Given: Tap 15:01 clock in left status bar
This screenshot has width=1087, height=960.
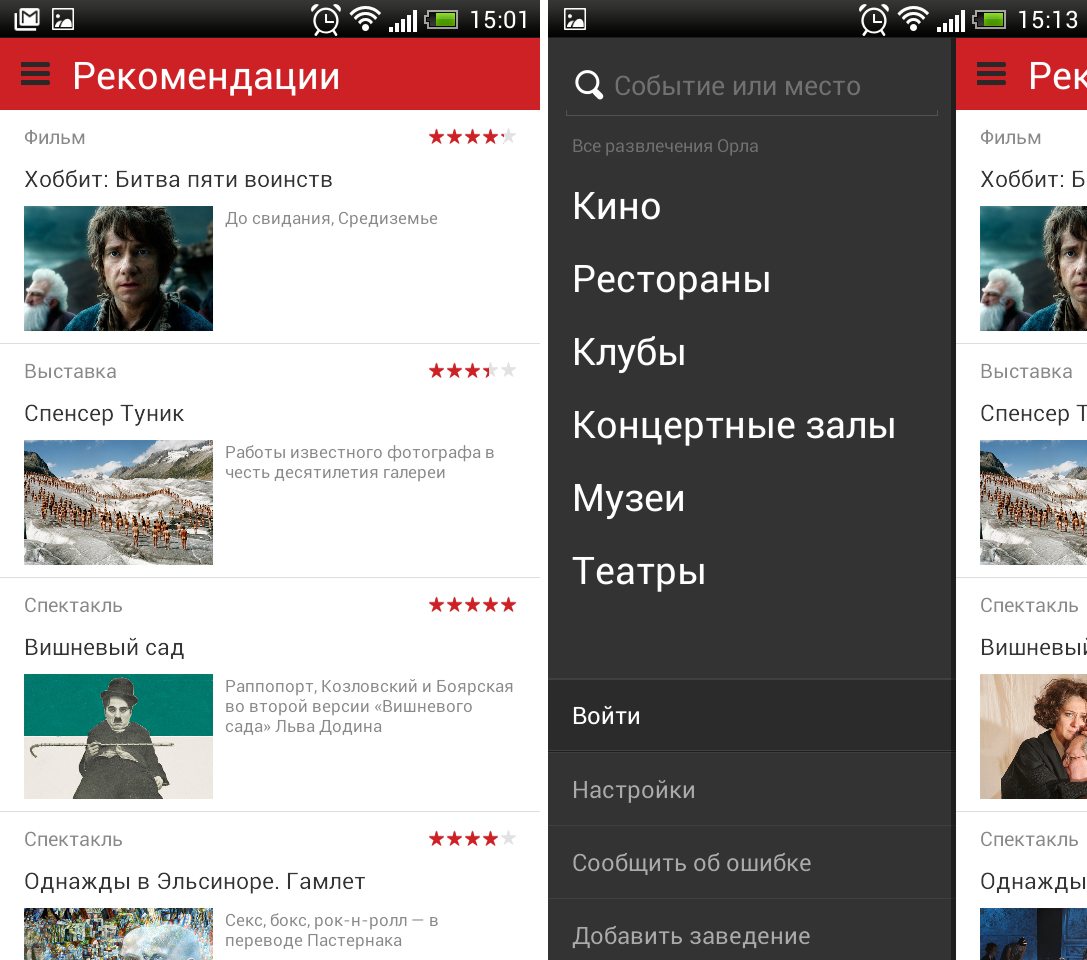Looking at the screenshot, I should click(x=499, y=19).
